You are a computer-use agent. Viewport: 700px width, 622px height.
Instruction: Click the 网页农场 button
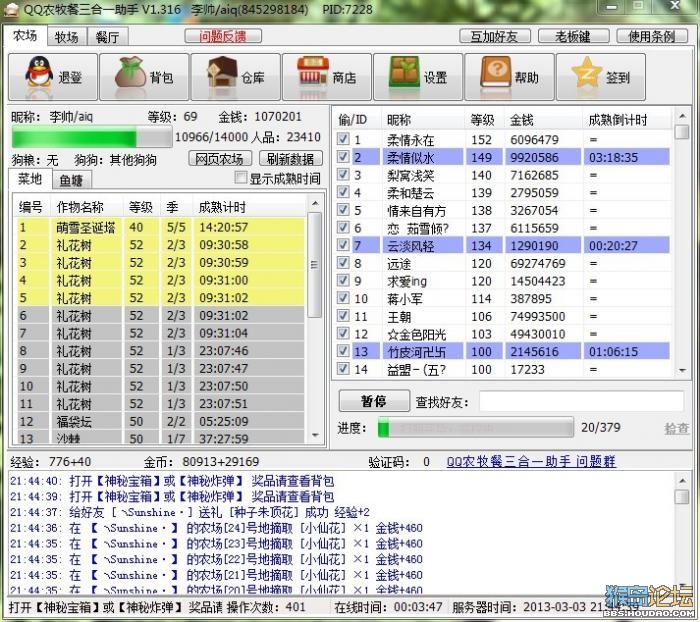coord(220,159)
